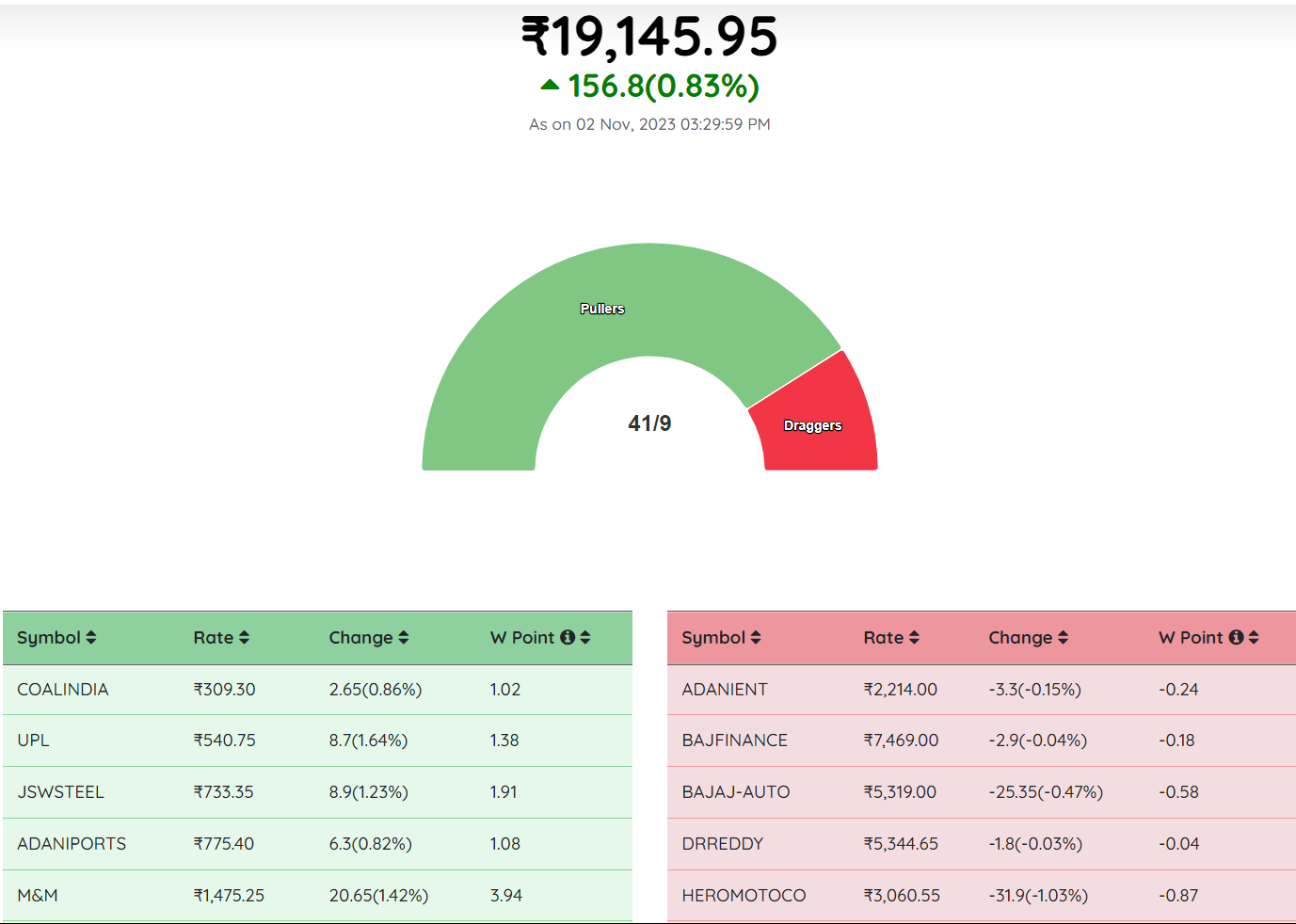
Task: Sort draggers table by Symbol arrows
Action: tap(756, 638)
